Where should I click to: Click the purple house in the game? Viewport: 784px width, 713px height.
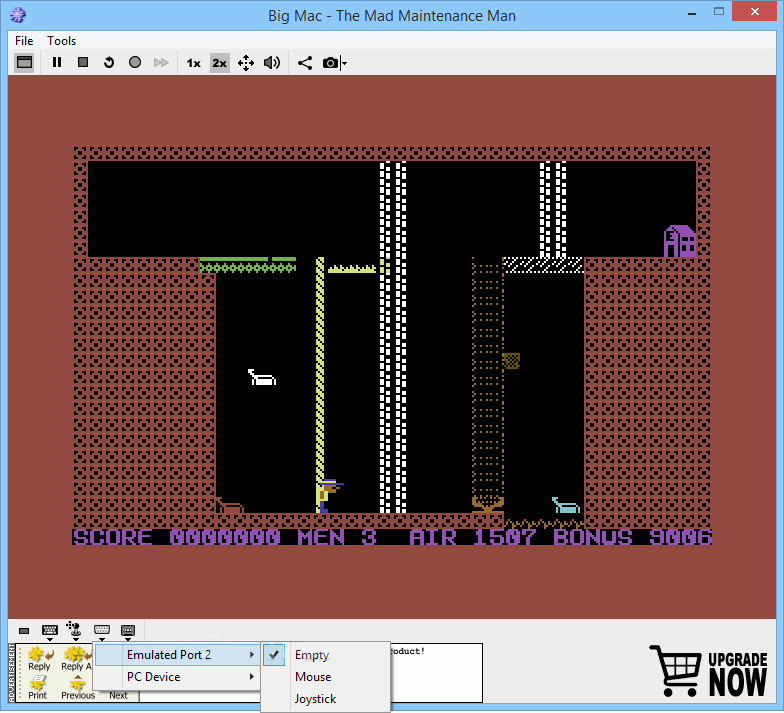click(x=680, y=241)
